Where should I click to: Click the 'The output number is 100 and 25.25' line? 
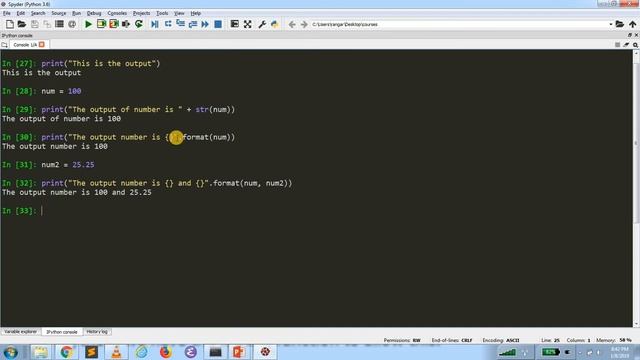click(77, 192)
